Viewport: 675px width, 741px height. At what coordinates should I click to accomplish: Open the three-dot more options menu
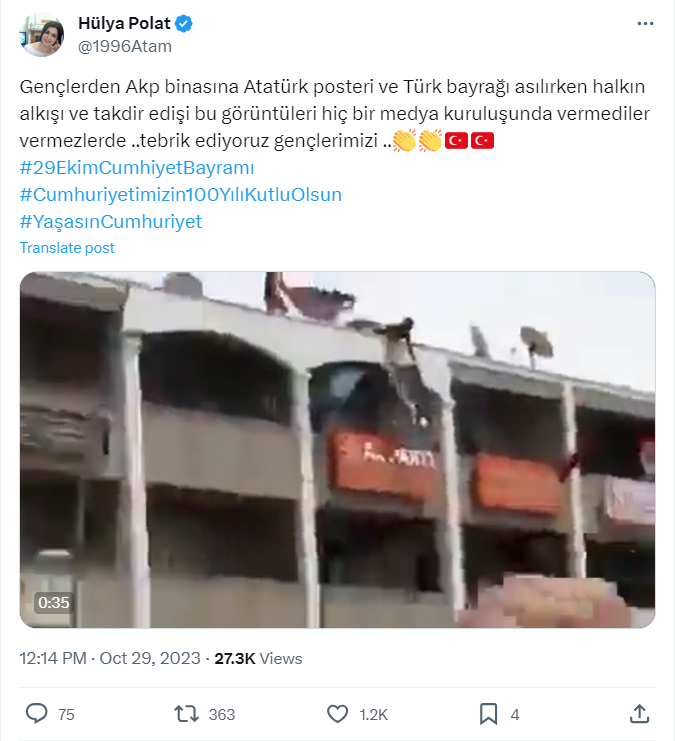(645, 24)
